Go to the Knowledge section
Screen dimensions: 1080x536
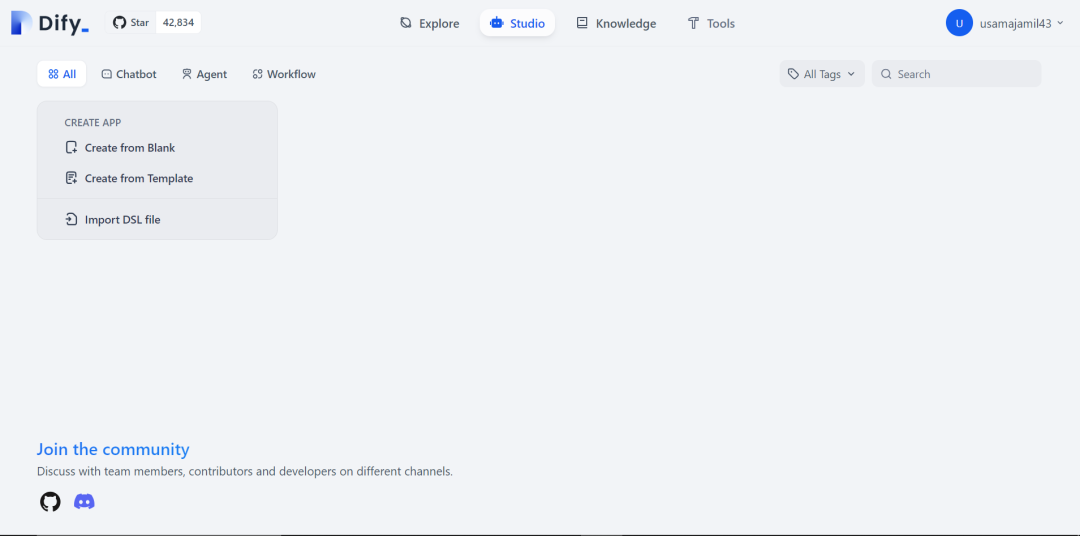616,23
